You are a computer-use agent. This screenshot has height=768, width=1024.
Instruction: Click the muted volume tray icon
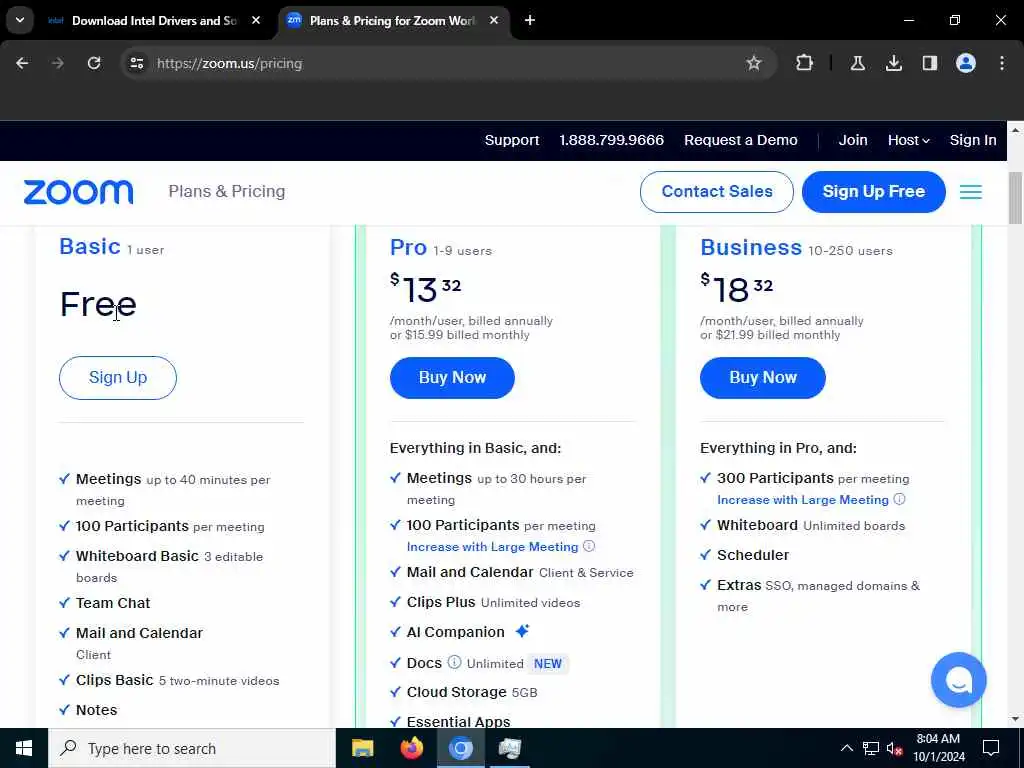894,748
